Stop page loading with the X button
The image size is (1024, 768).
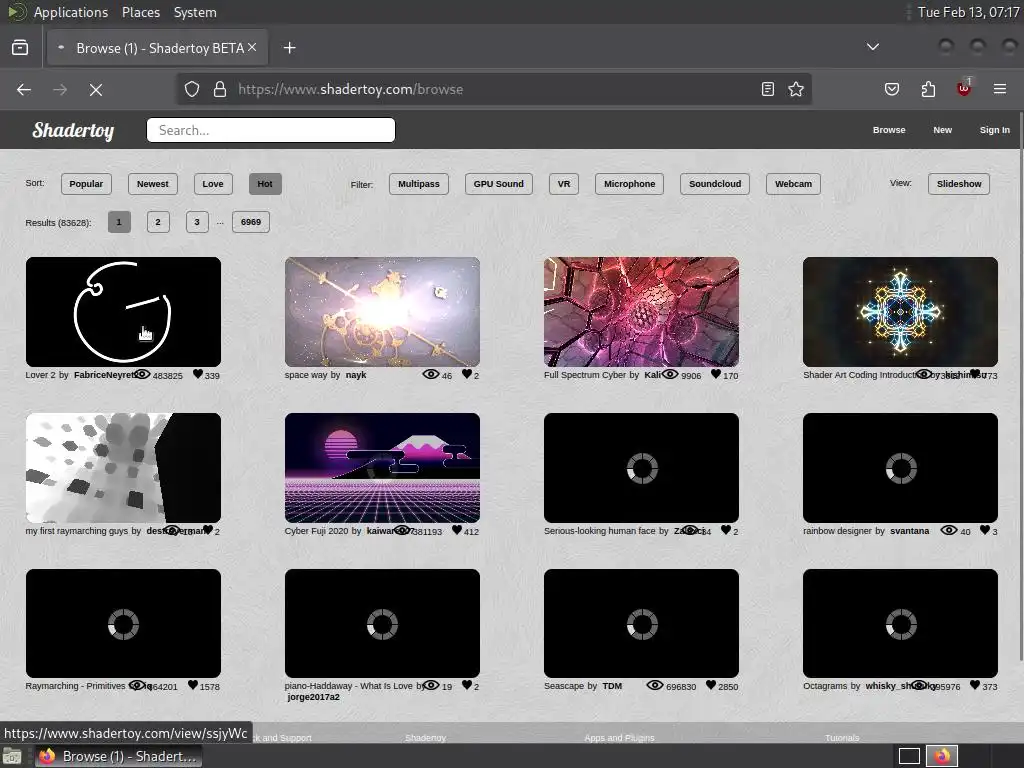point(95,89)
